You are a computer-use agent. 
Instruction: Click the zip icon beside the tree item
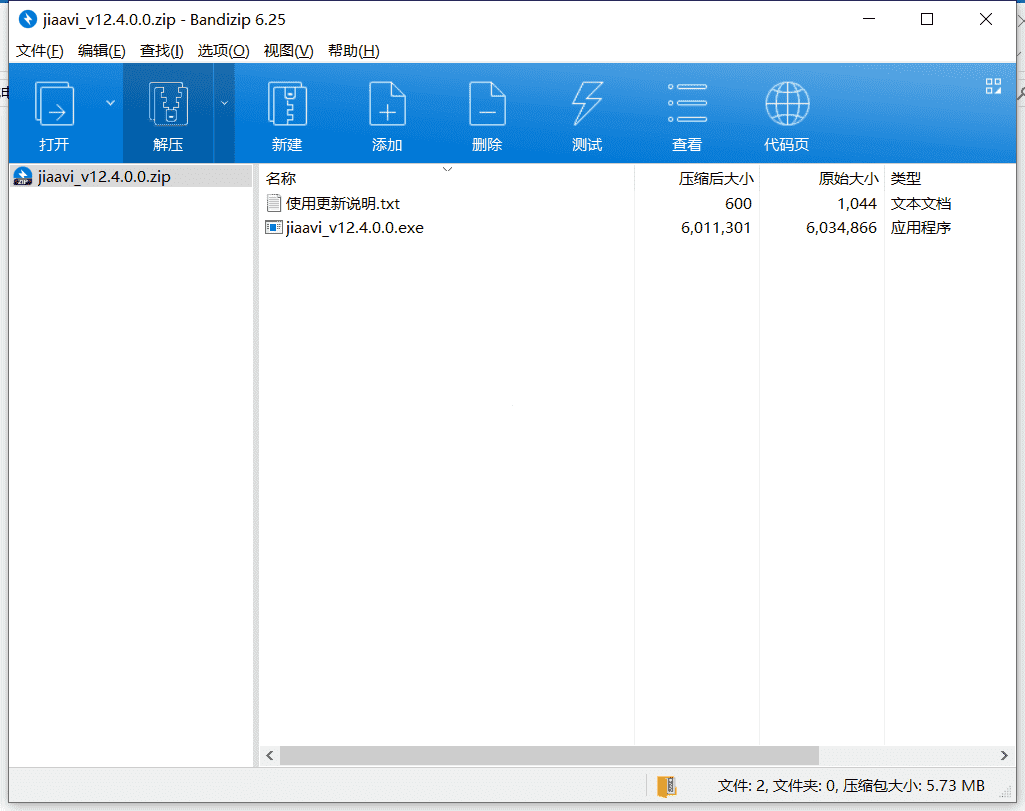coord(23,176)
